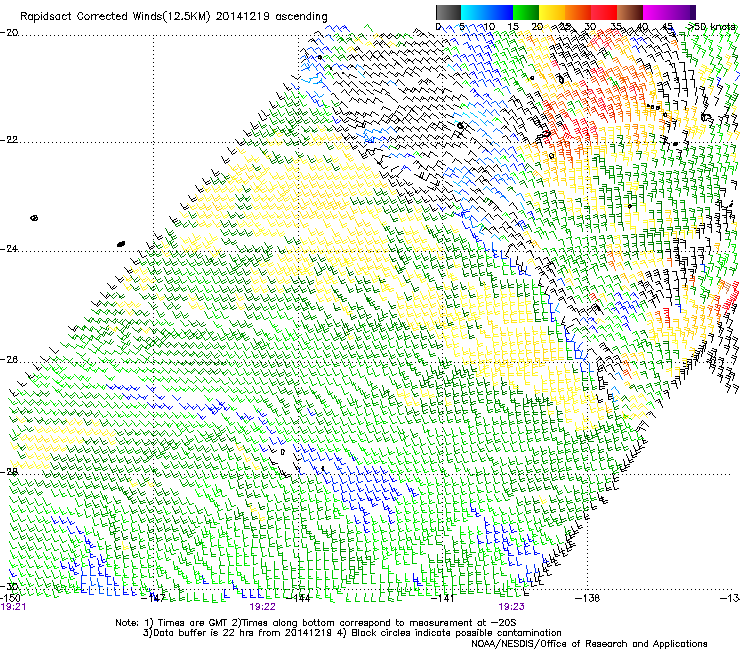Viewport: 740px width, 650px height.
Task: Click the gray 0-5 knots legend color segment
Action: [x=448, y=12]
